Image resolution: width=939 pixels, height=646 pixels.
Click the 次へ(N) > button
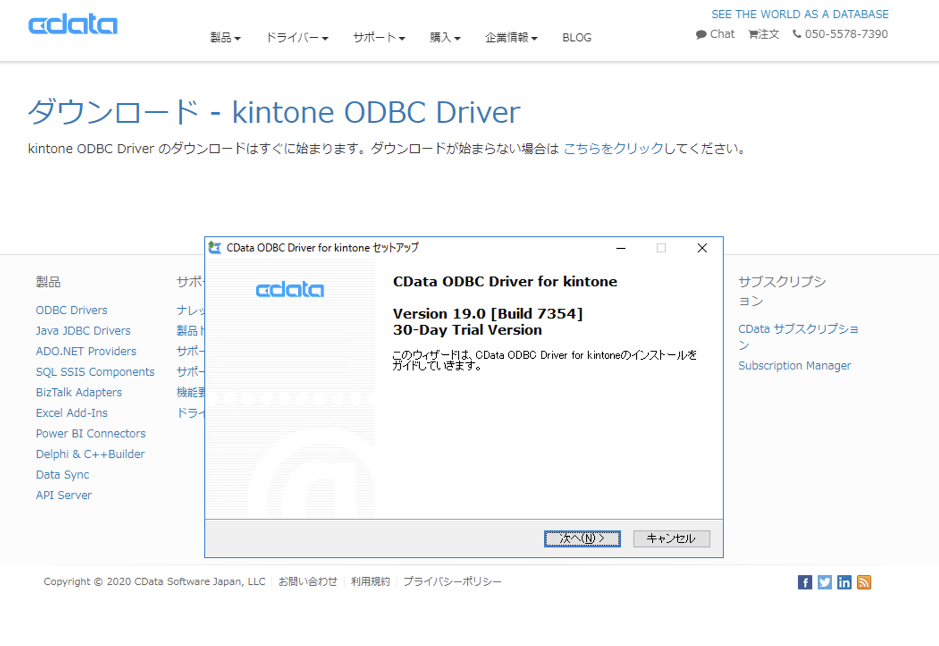point(582,539)
